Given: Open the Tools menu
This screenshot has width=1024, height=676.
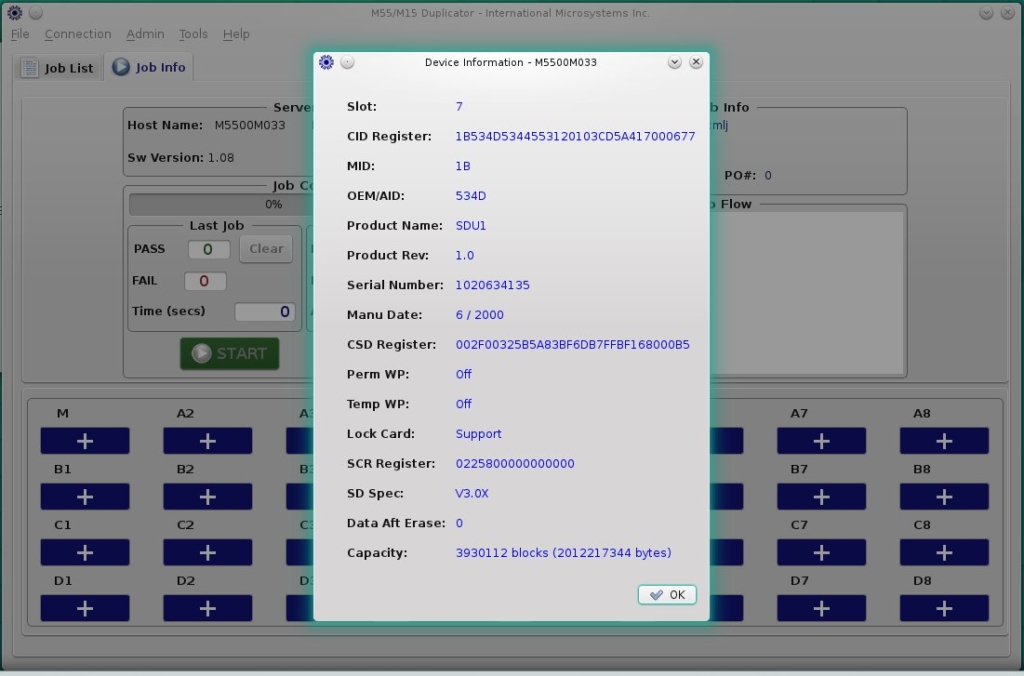Looking at the screenshot, I should (193, 34).
